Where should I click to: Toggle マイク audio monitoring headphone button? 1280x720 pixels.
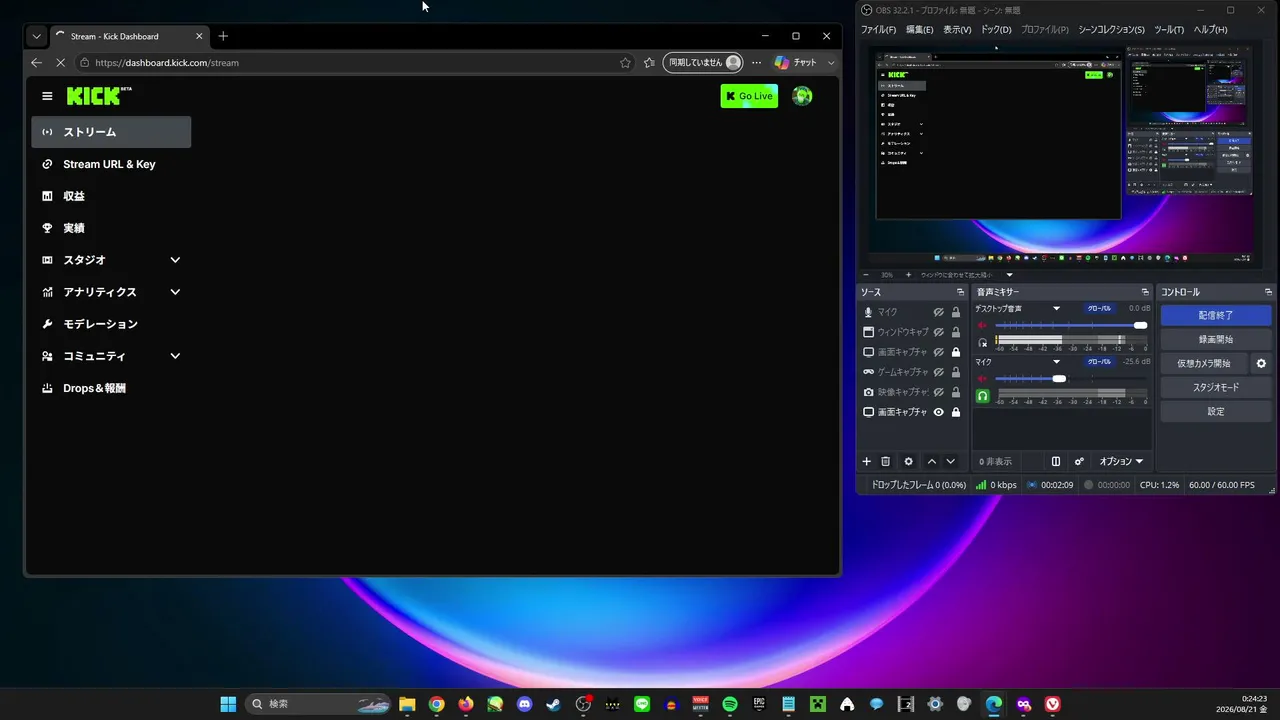pyautogui.click(x=982, y=396)
